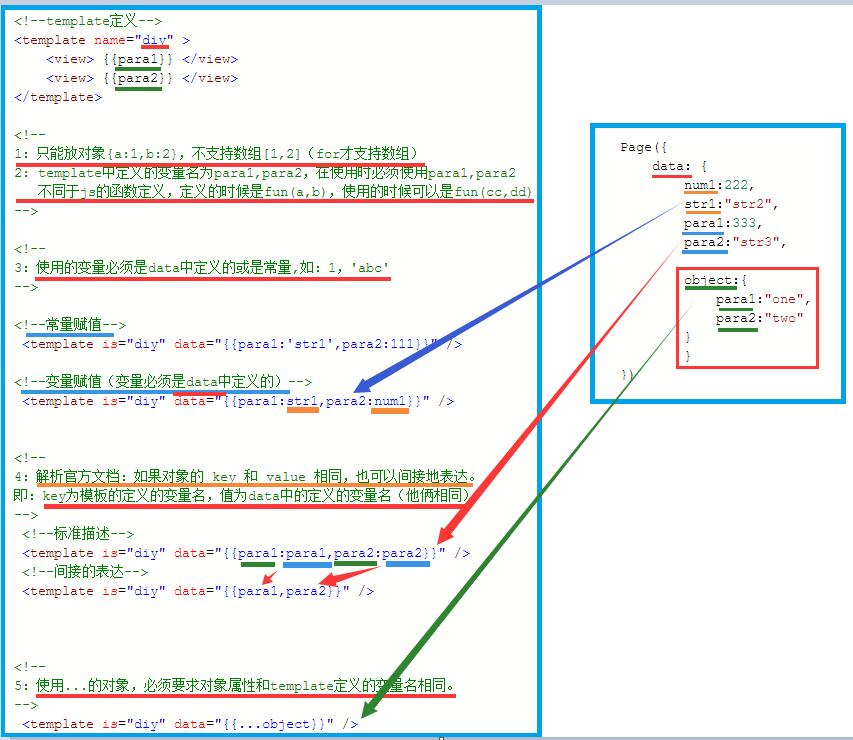Click para2:"two" inside the object block
The height and width of the screenshot is (740, 853).
pyautogui.click(x=760, y=318)
